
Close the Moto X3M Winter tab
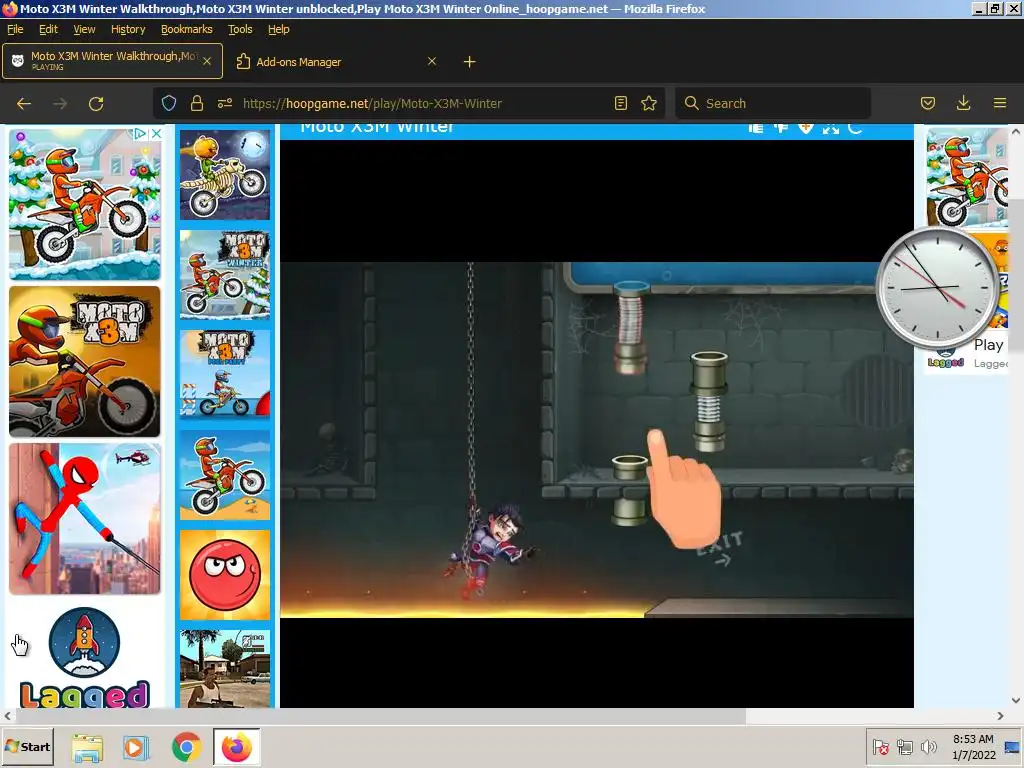coord(207,61)
